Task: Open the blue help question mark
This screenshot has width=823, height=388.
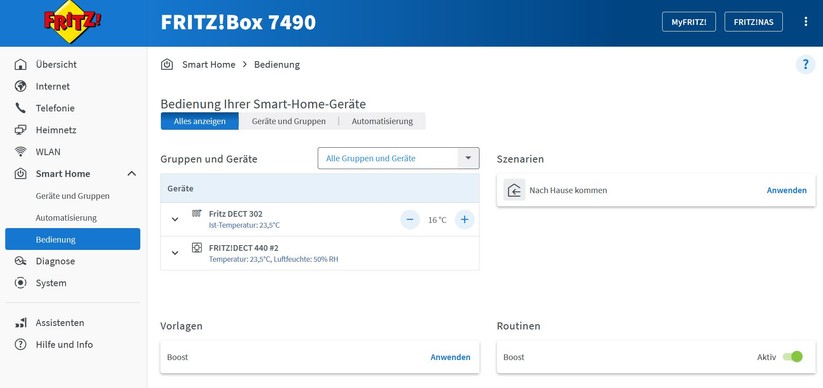Action: point(806,65)
